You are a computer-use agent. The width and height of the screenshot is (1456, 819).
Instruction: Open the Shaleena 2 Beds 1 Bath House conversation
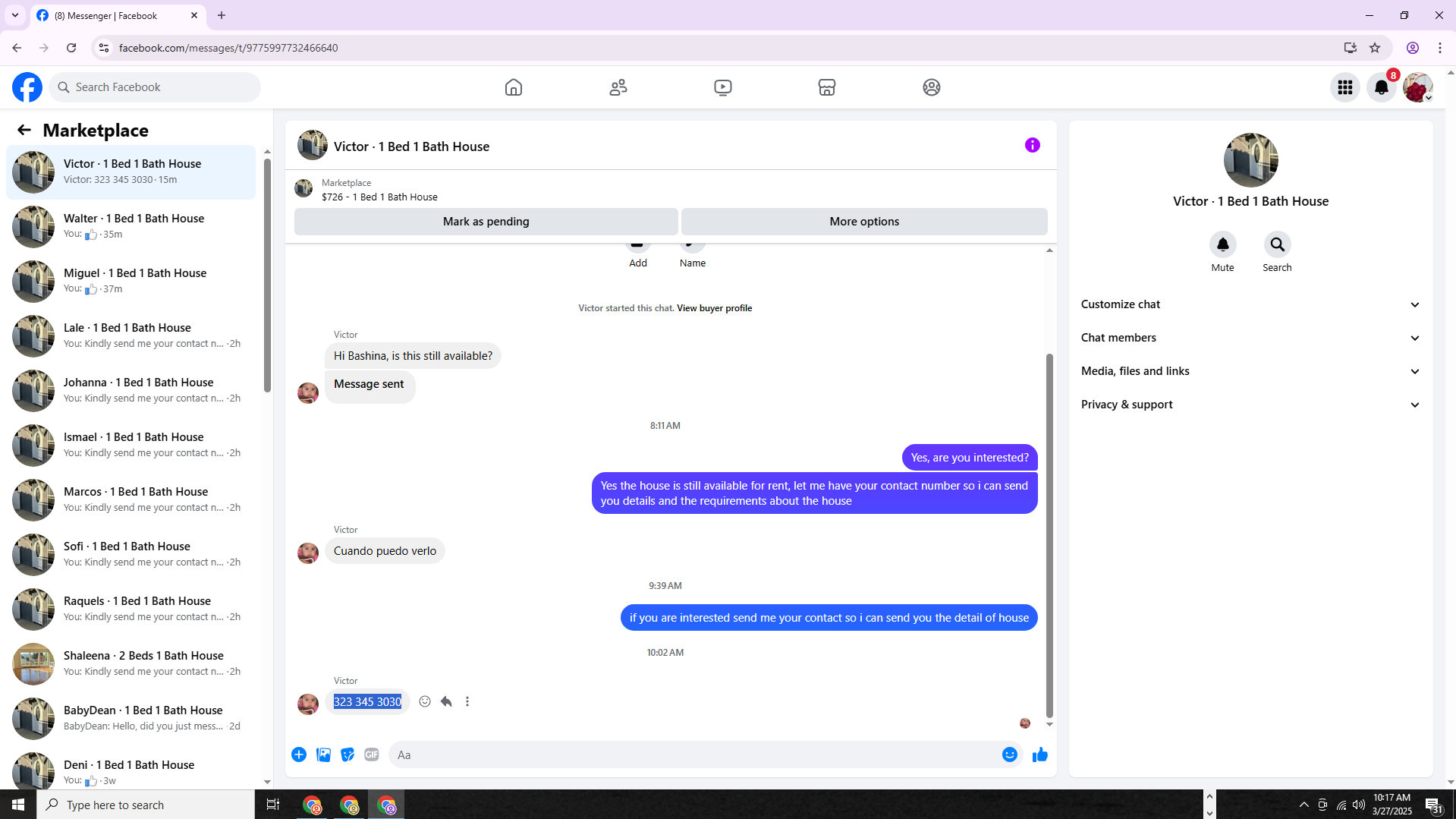(x=131, y=664)
